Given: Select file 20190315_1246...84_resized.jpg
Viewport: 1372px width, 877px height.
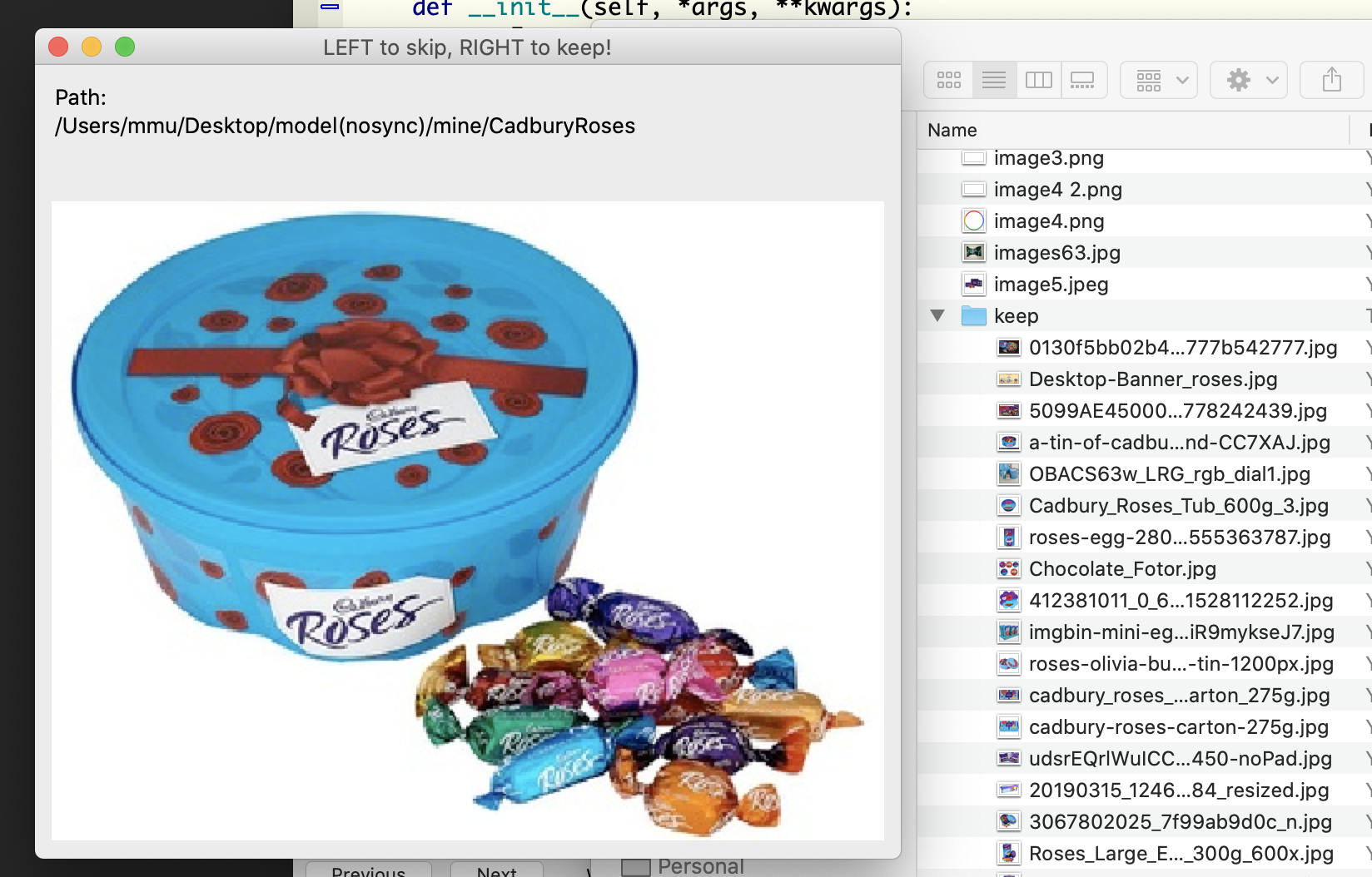Looking at the screenshot, I should point(1179,790).
